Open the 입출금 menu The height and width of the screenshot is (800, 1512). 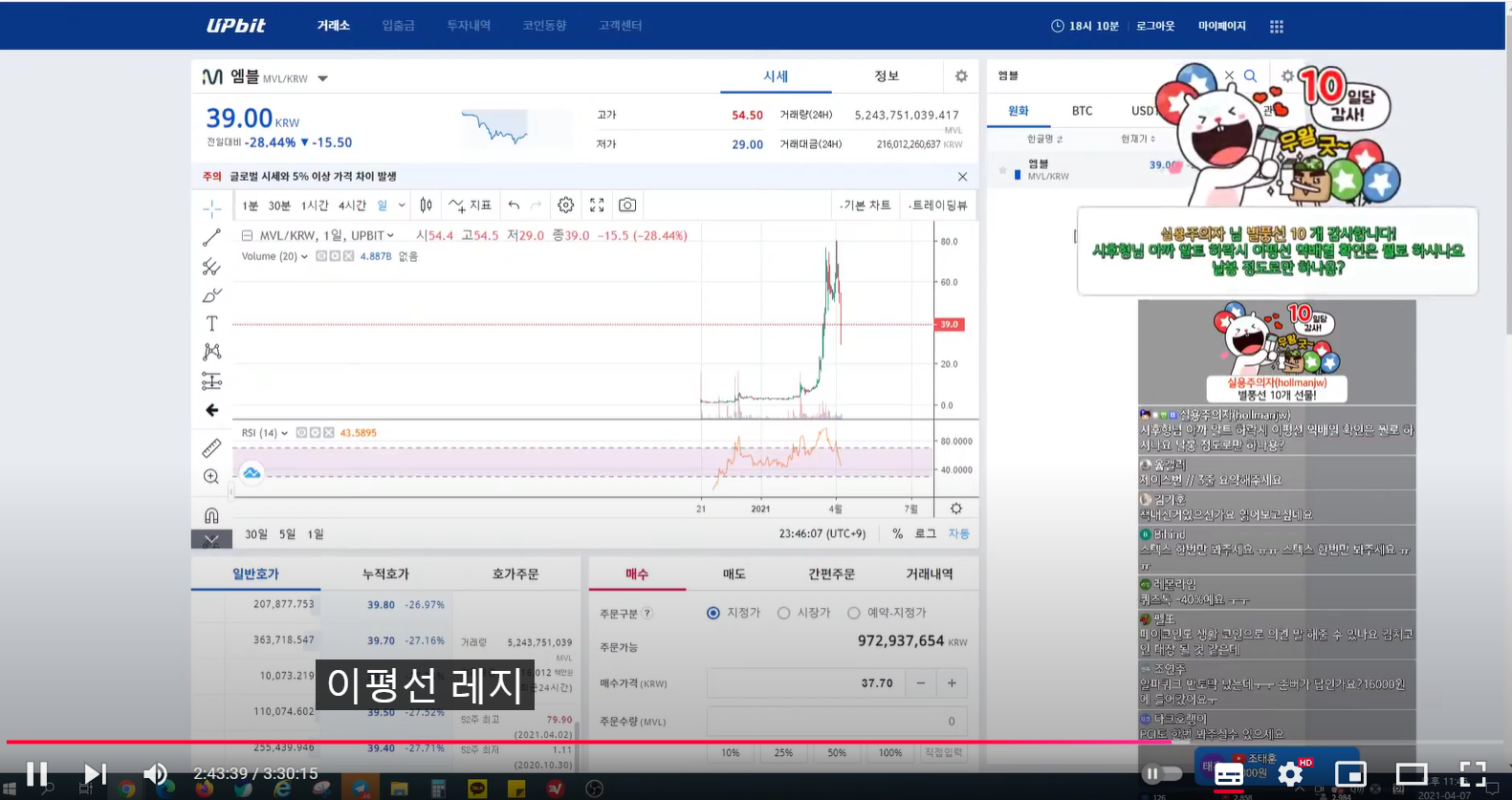pyautogui.click(x=398, y=26)
